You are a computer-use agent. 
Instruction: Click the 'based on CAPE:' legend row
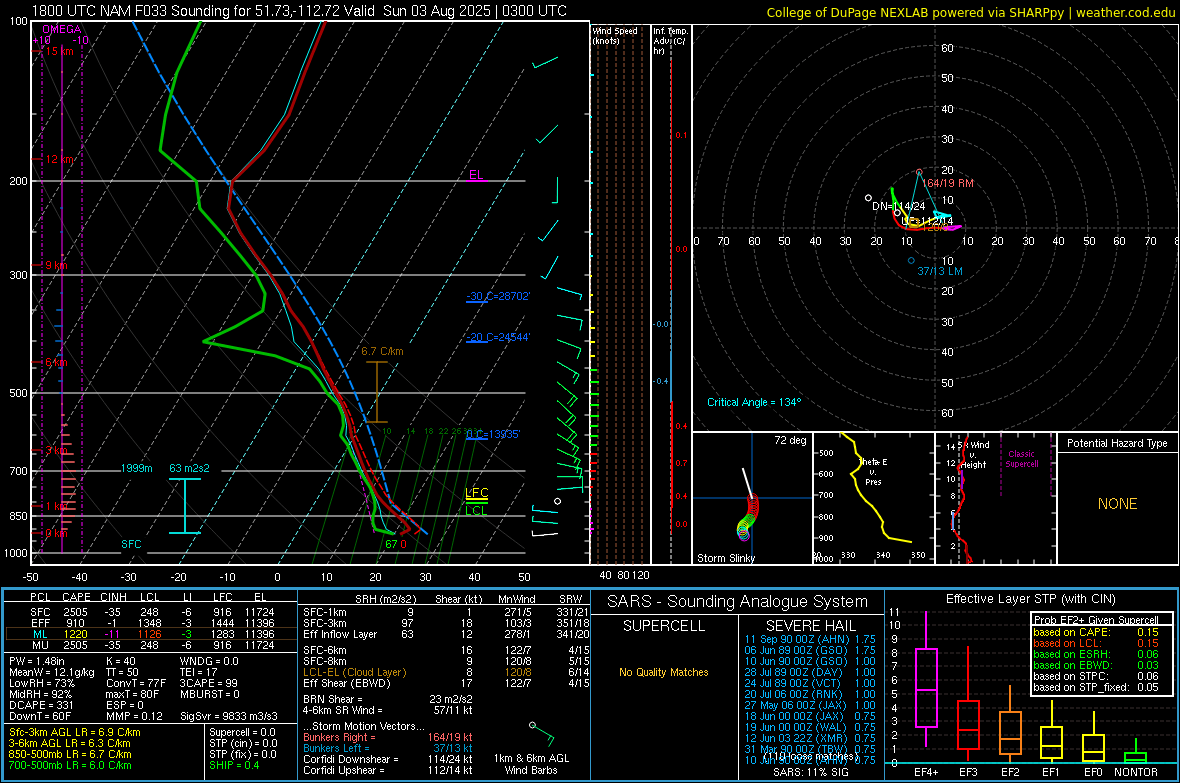click(x=1096, y=632)
